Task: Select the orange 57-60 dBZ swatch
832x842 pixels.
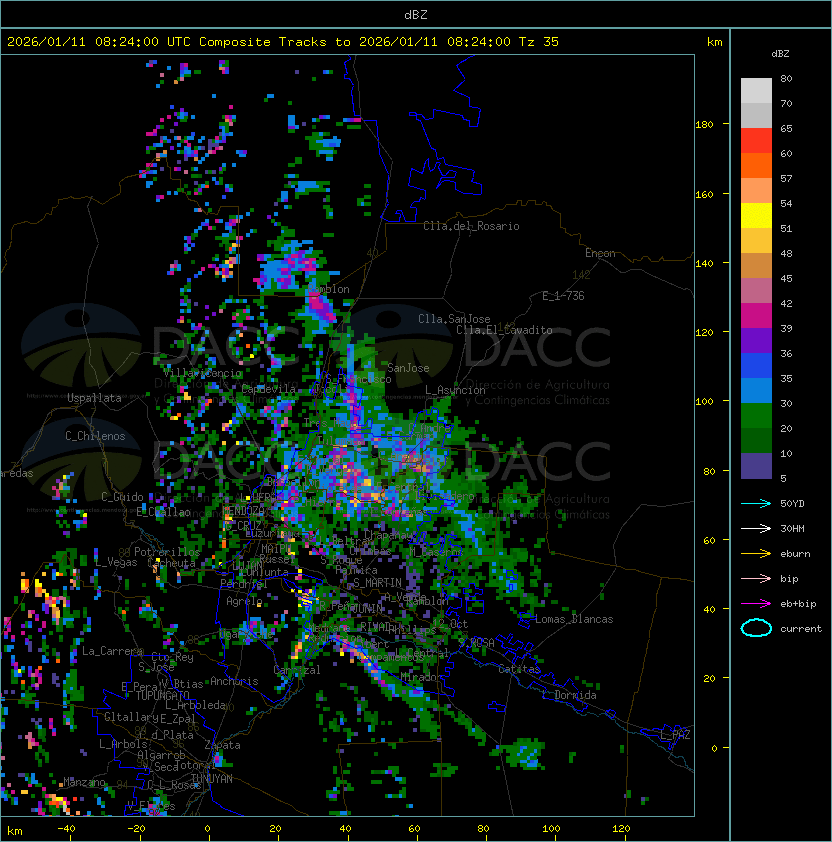Action: [x=756, y=165]
